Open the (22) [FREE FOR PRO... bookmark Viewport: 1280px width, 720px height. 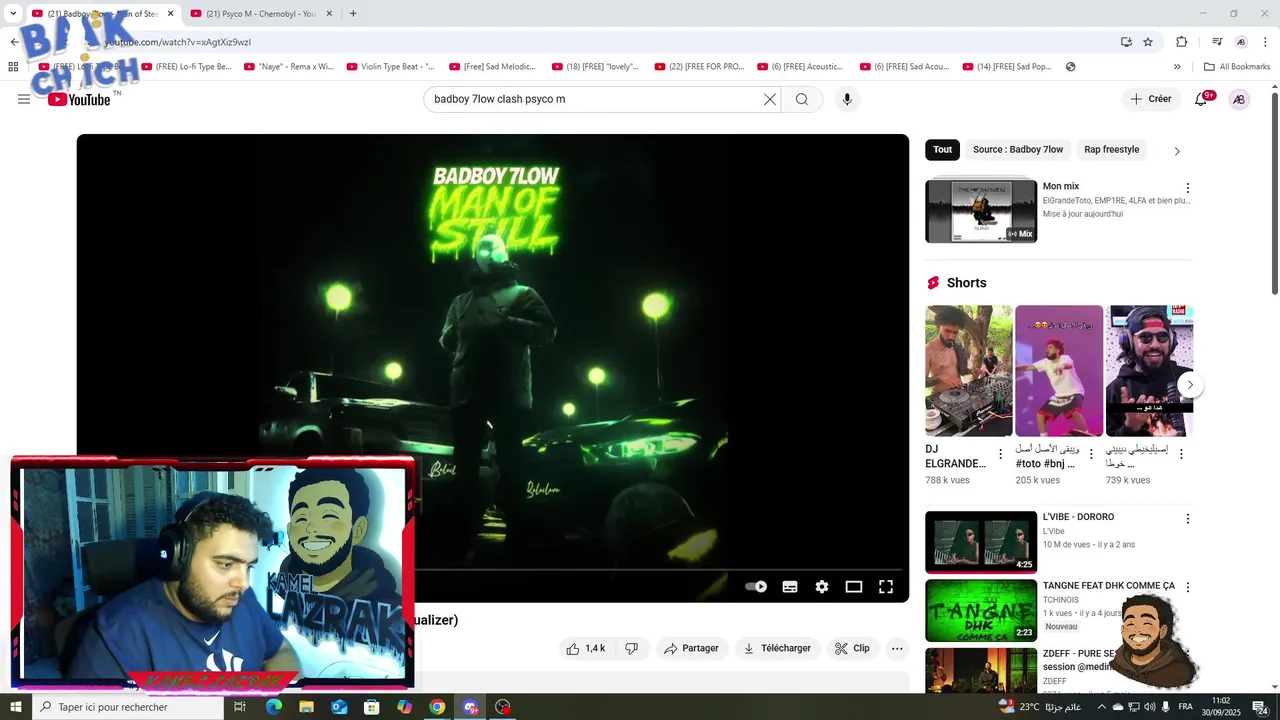[x=699, y=67]
